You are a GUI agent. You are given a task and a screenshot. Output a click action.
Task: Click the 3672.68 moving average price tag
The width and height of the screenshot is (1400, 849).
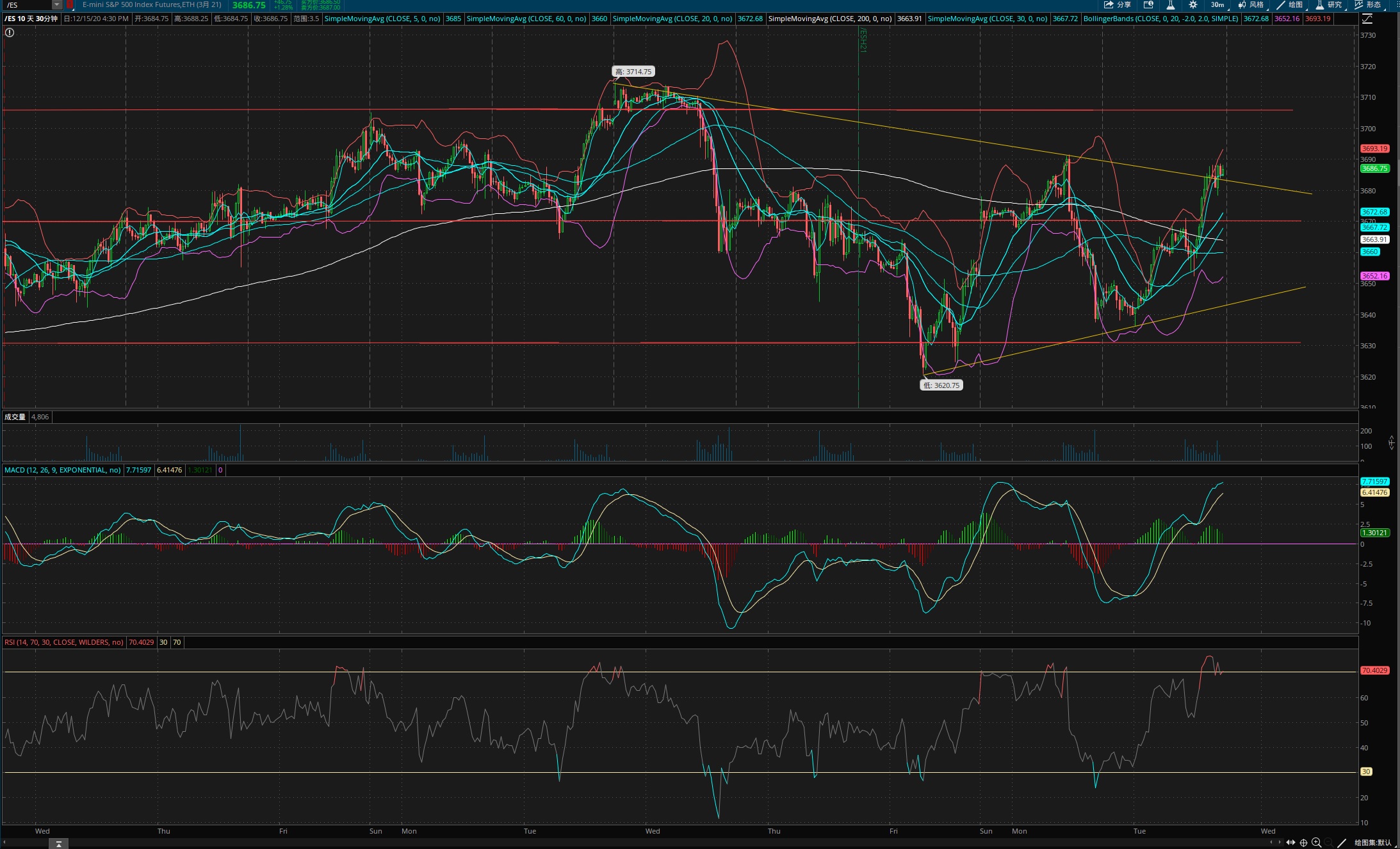coord(1374,212)
